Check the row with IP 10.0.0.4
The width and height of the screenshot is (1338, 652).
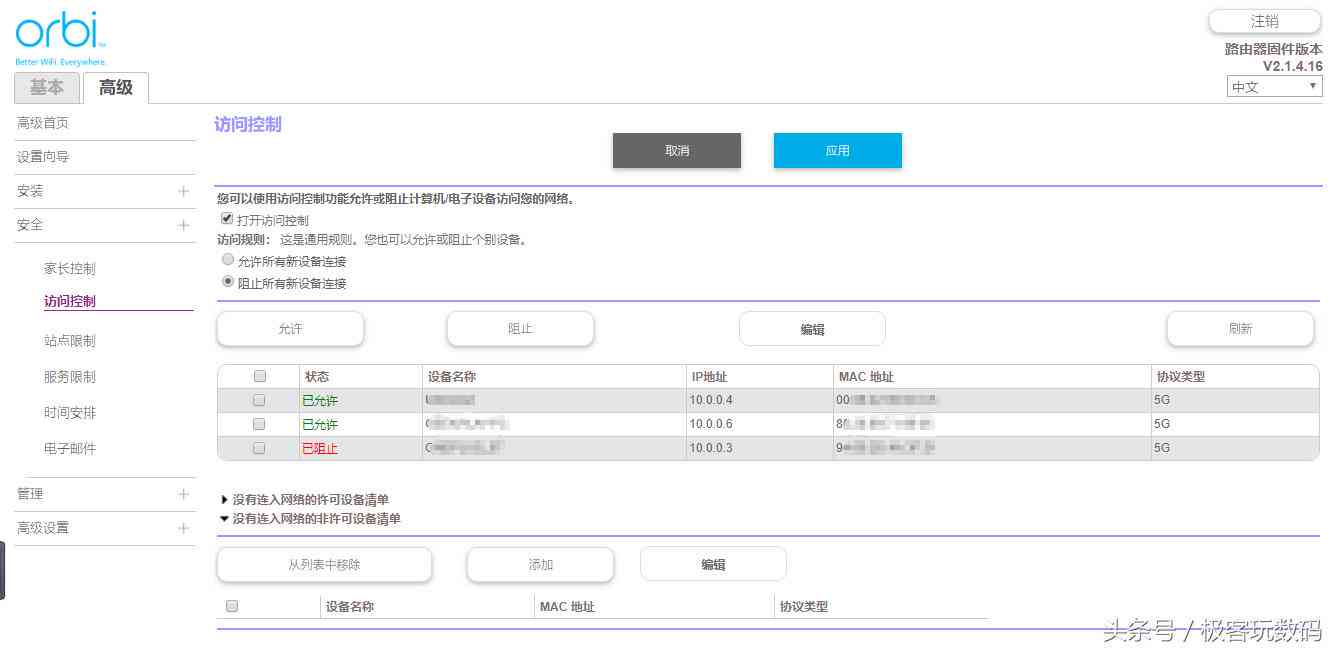point(260,400)
